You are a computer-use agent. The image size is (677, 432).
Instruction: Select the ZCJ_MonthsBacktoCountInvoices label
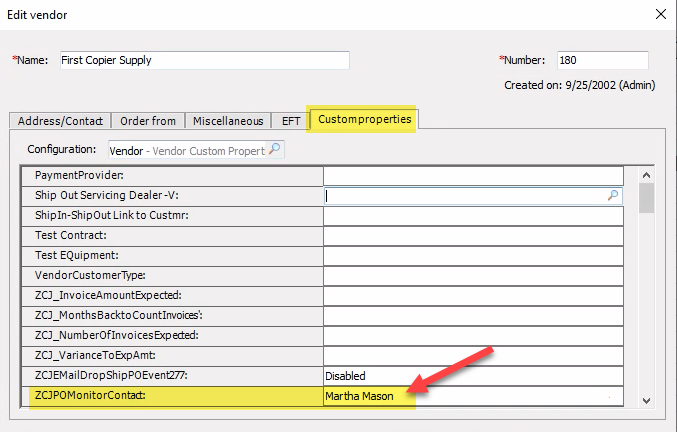(x=119, y=315)
